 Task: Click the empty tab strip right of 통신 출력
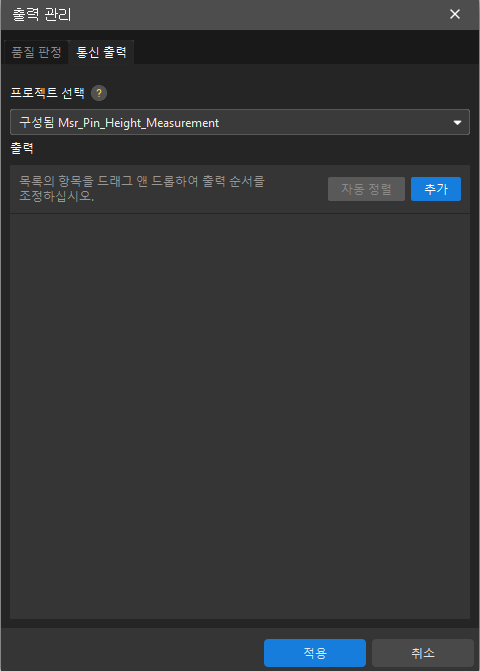(306, 52)
